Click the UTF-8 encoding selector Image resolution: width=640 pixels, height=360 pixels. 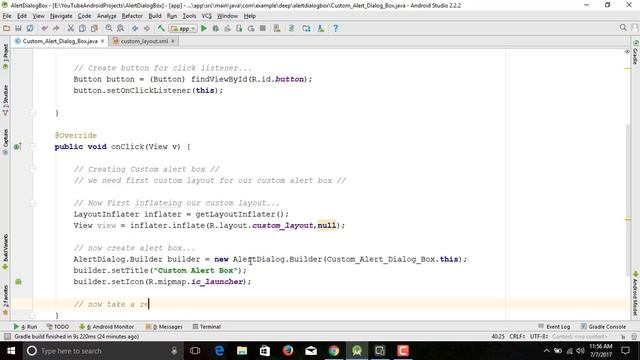(x=539, y=336)
